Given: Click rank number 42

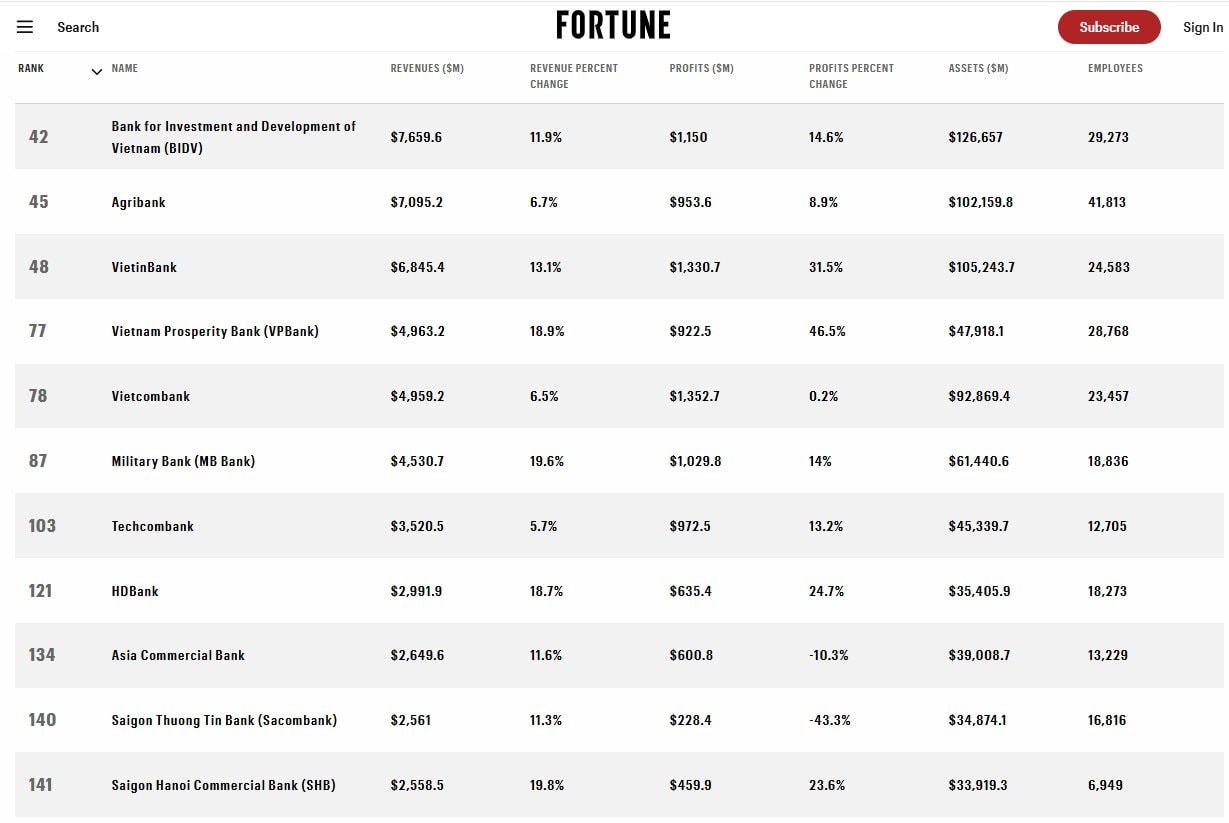Looking at the screenshot, I should click(x=38, y=137).
